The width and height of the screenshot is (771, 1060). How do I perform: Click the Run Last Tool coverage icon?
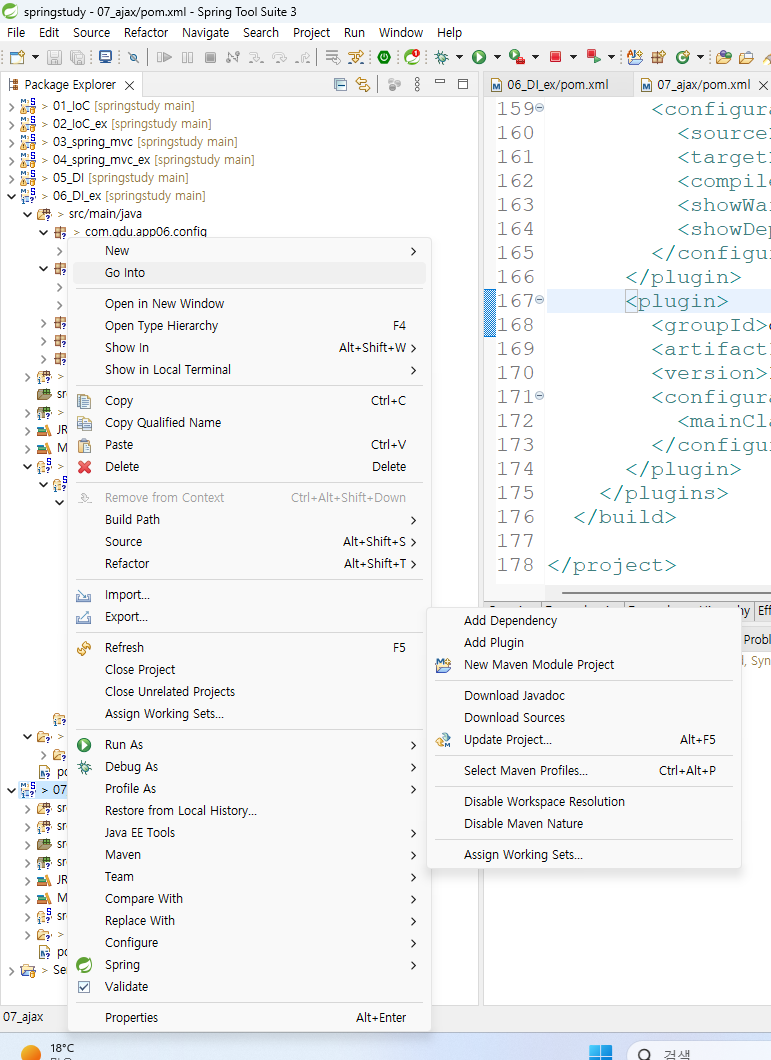[517, 57]
